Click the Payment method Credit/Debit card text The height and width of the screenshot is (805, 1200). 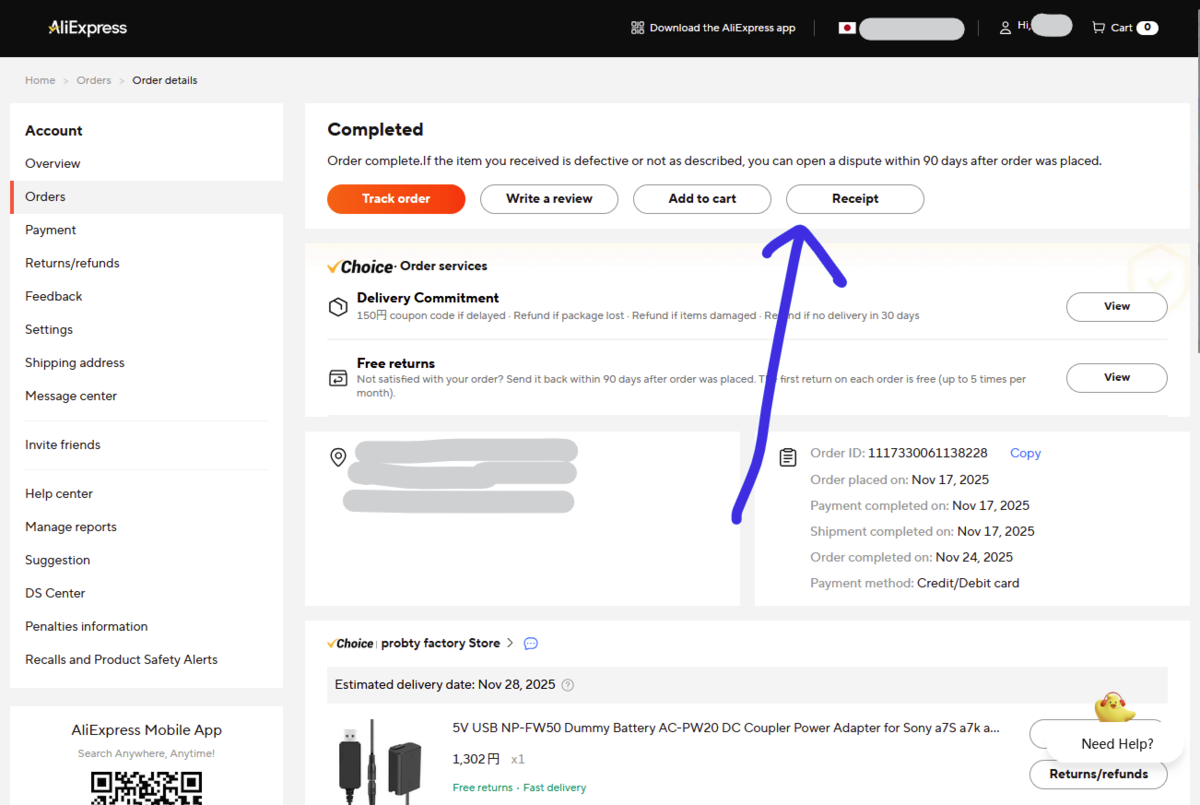click(x=968, y=583)
